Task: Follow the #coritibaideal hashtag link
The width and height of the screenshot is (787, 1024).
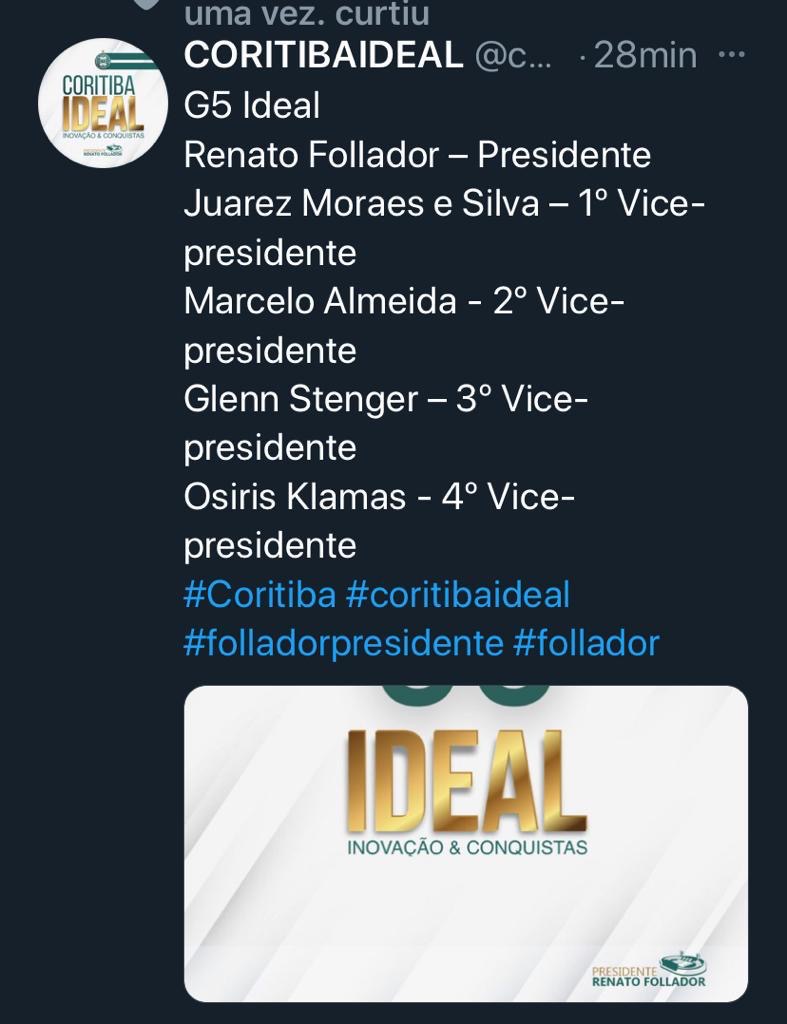Action: point(457,595)
